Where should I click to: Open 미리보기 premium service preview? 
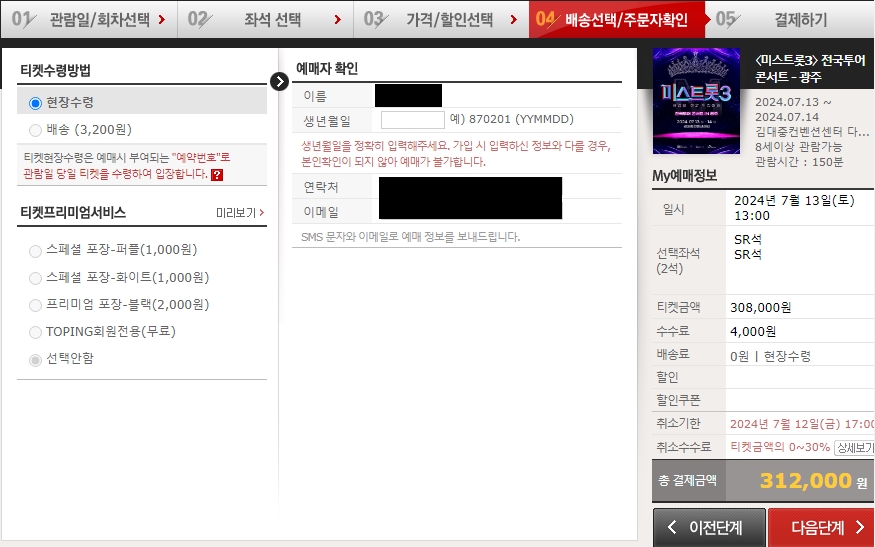click(240, 213)
